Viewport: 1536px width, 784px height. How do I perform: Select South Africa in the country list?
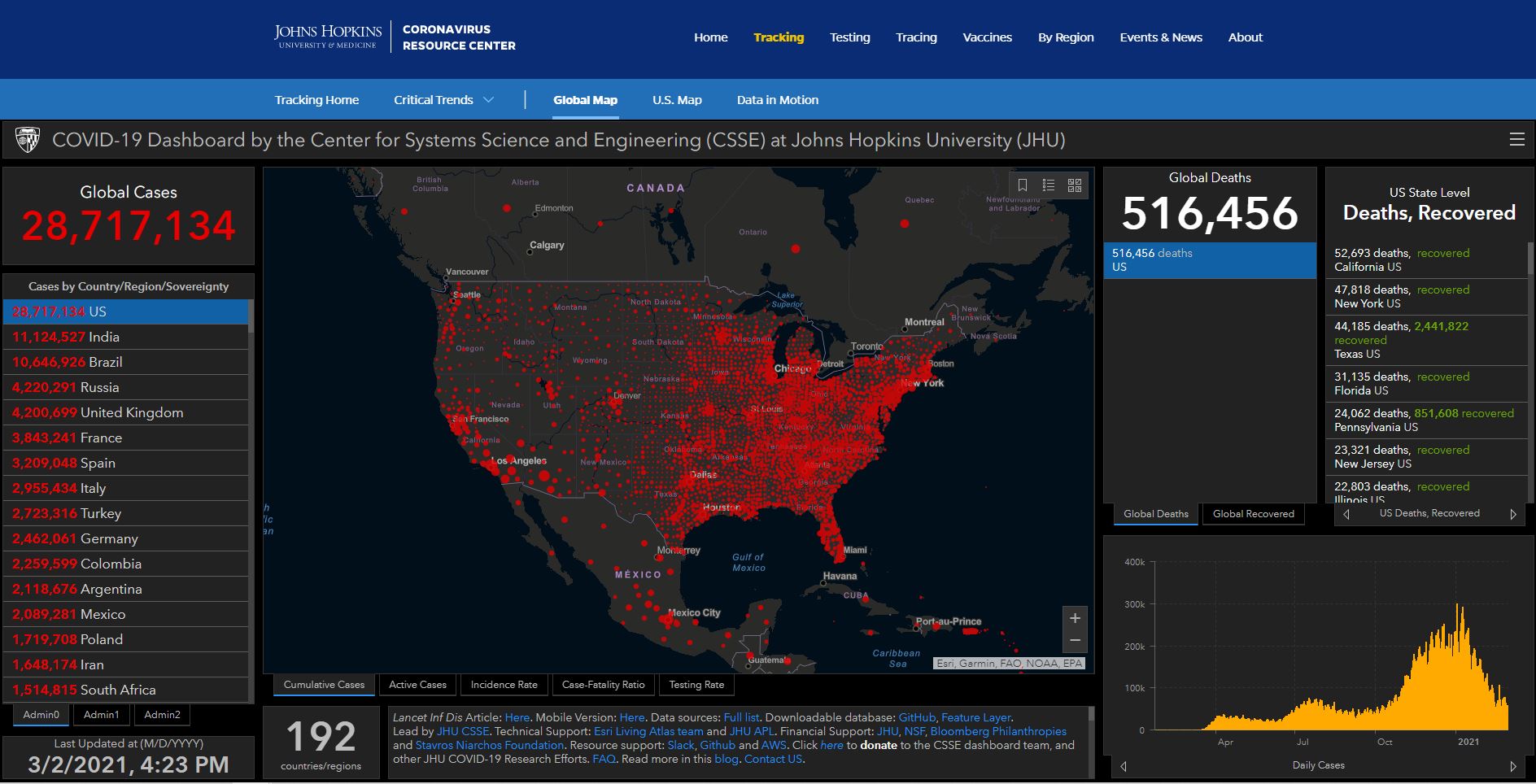(126, 690)
